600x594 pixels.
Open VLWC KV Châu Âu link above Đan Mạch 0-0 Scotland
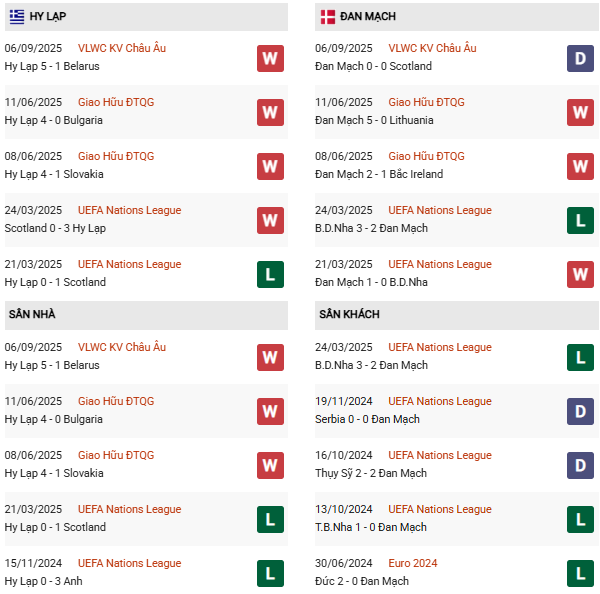tap(432, 48)
